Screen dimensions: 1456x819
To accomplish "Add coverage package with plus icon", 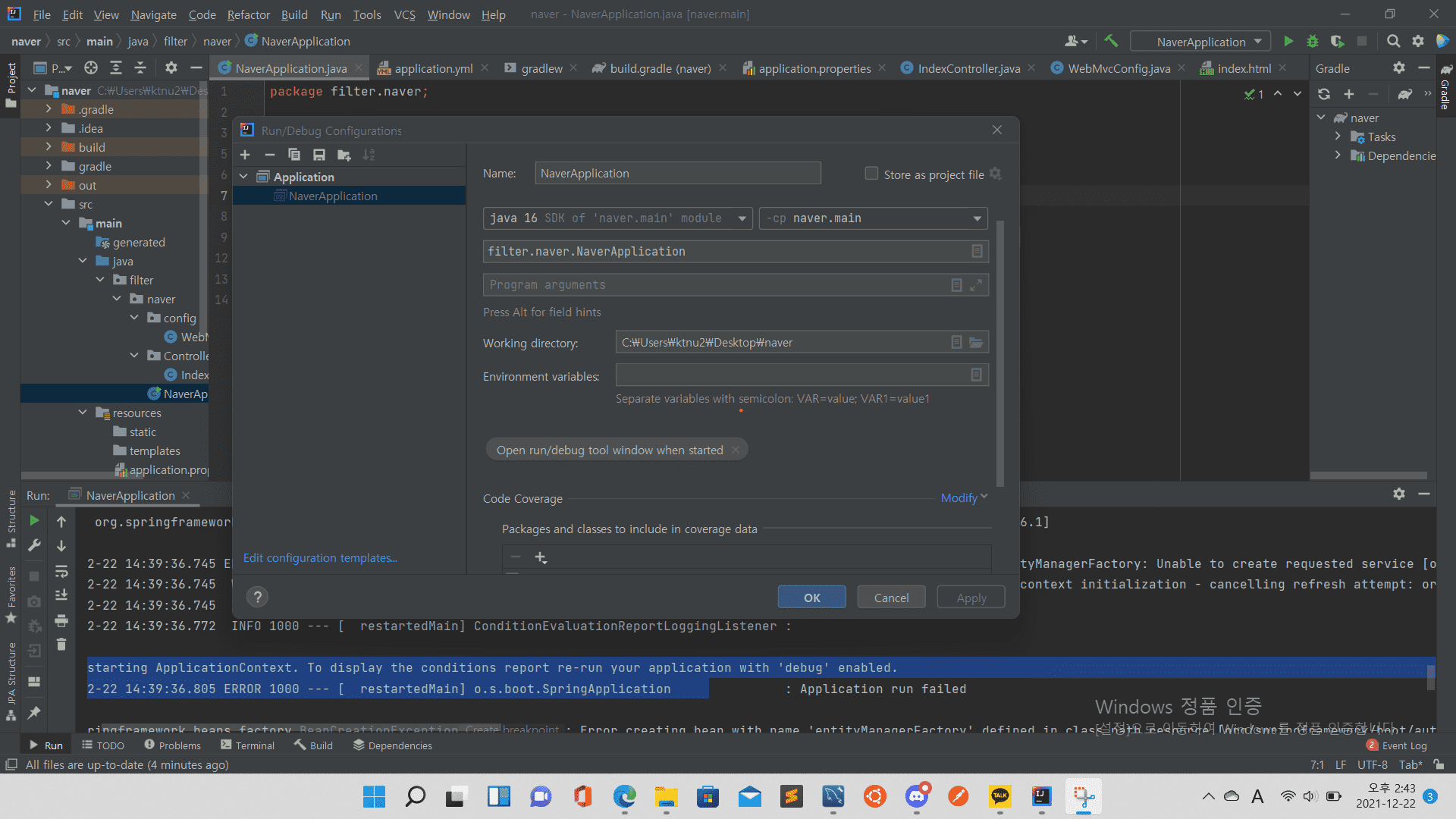I will click(x=541, y=557).
